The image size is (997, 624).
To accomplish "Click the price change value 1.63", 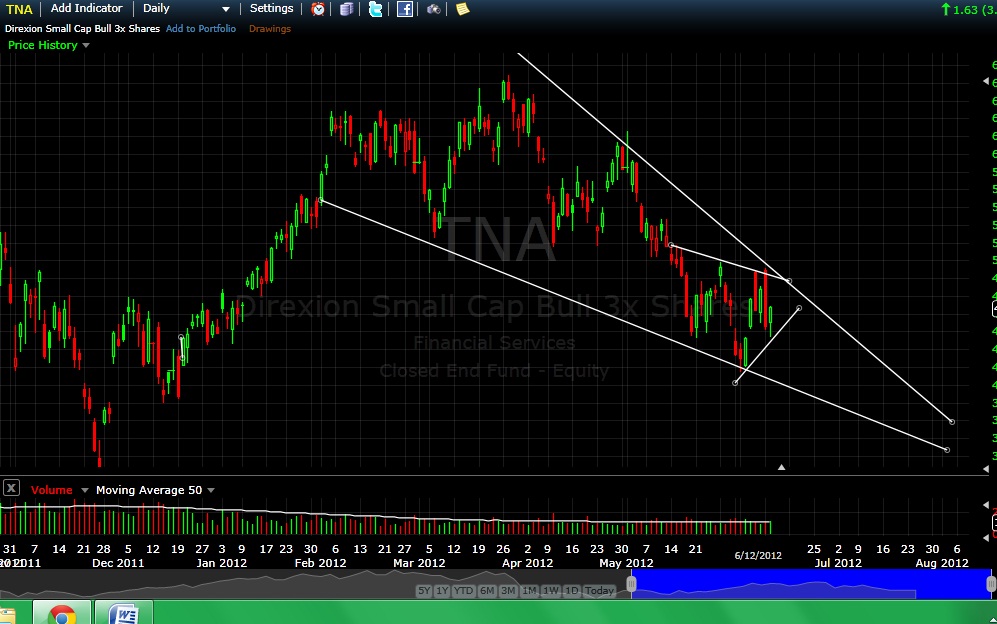I will (965, 10).
